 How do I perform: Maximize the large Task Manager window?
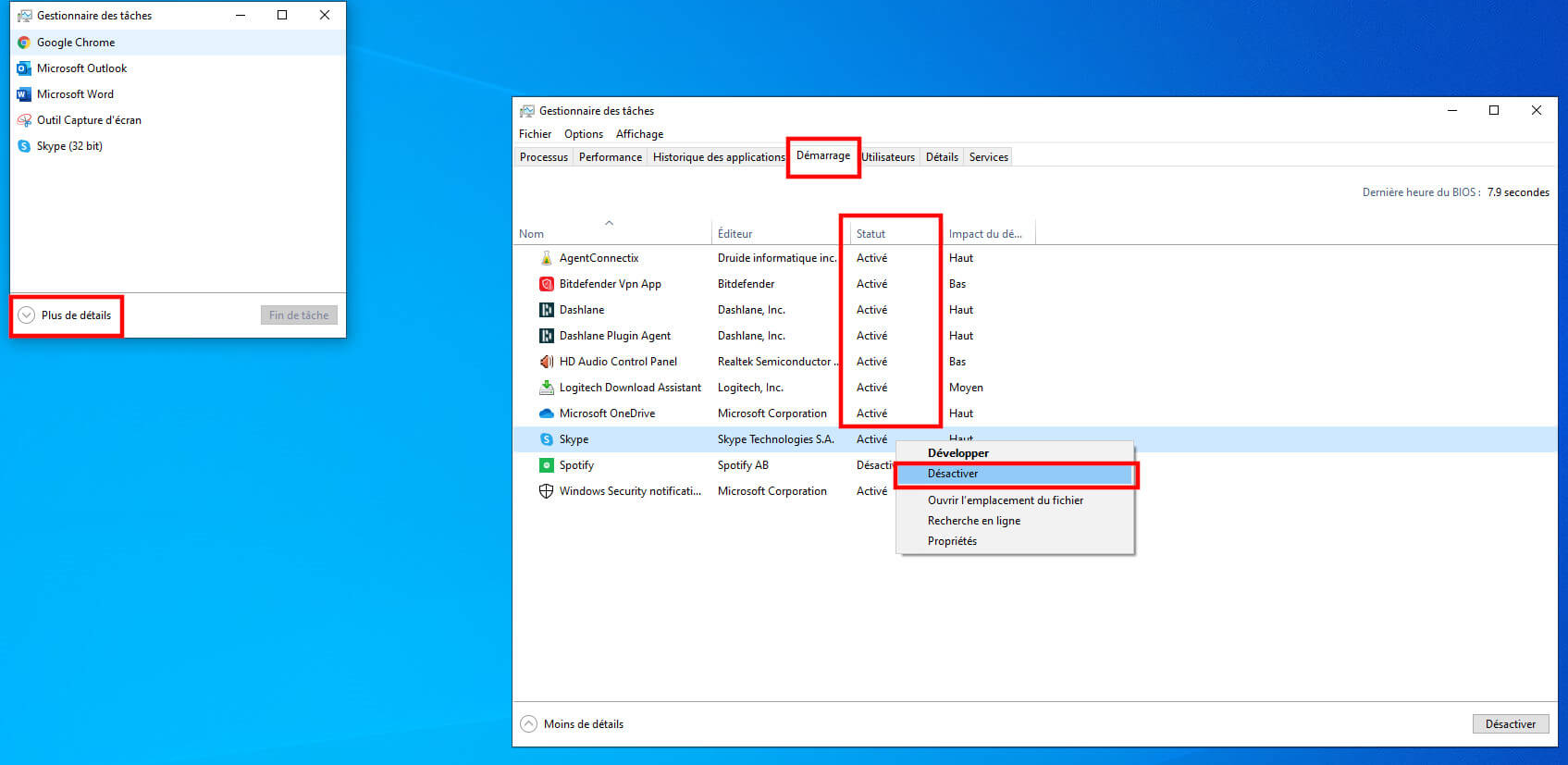coord(1494,111)
